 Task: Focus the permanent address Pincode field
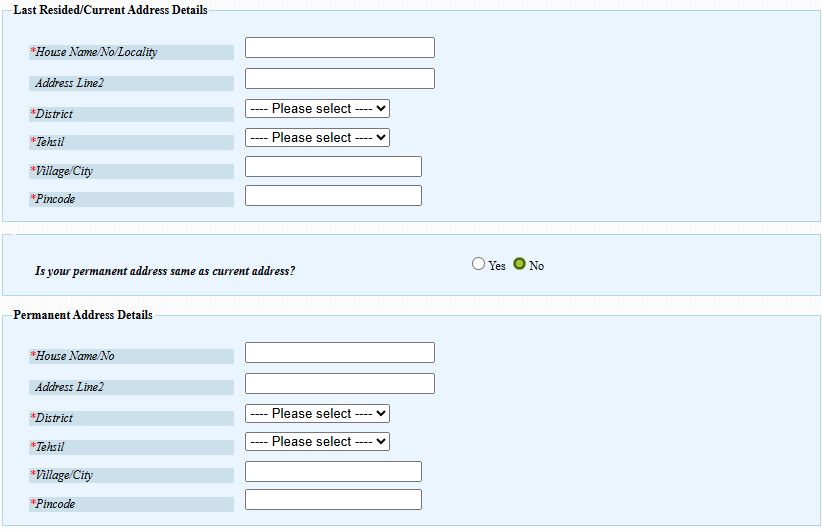tap(333, 499)
